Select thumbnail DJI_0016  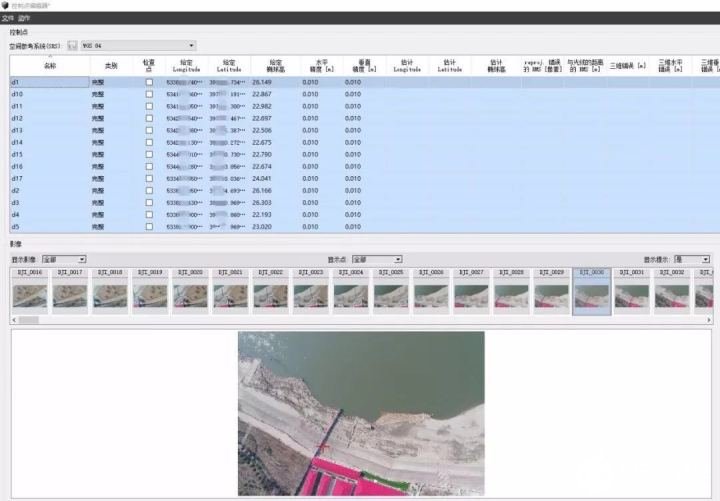tap(30, 291)
